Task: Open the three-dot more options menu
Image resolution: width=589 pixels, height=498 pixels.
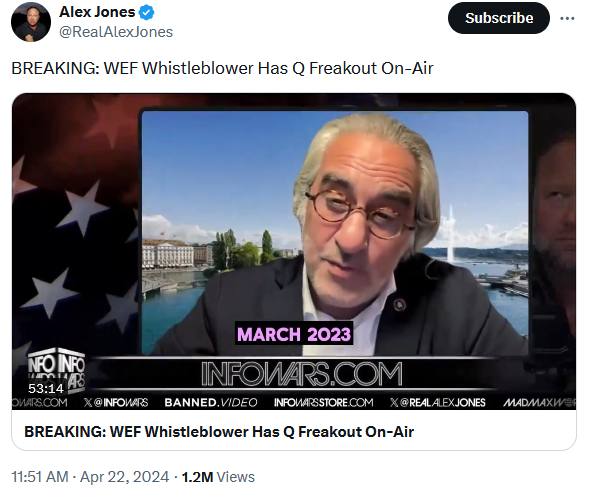Action: coord(567,18)
